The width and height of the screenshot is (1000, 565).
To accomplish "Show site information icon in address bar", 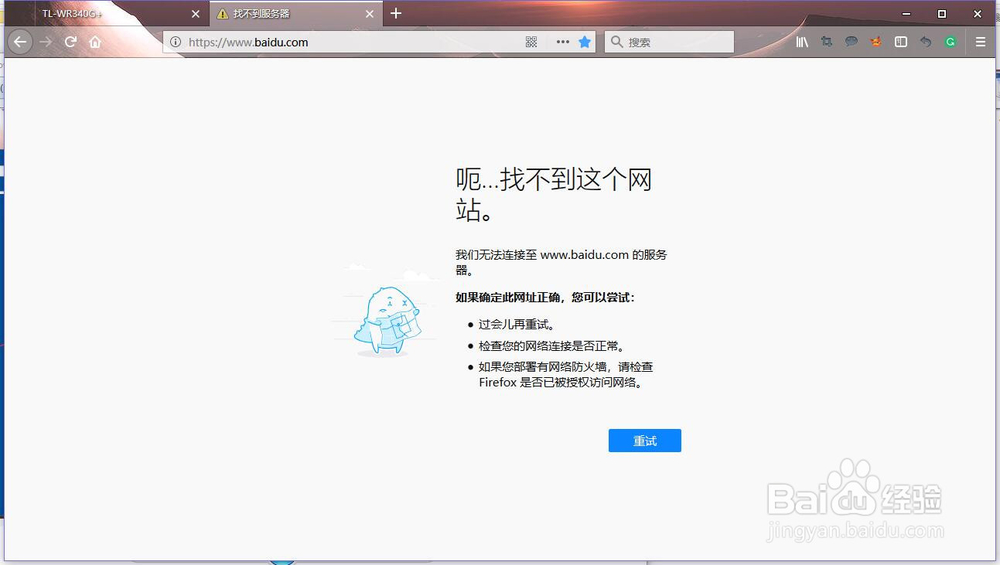I will click(175, 42).
